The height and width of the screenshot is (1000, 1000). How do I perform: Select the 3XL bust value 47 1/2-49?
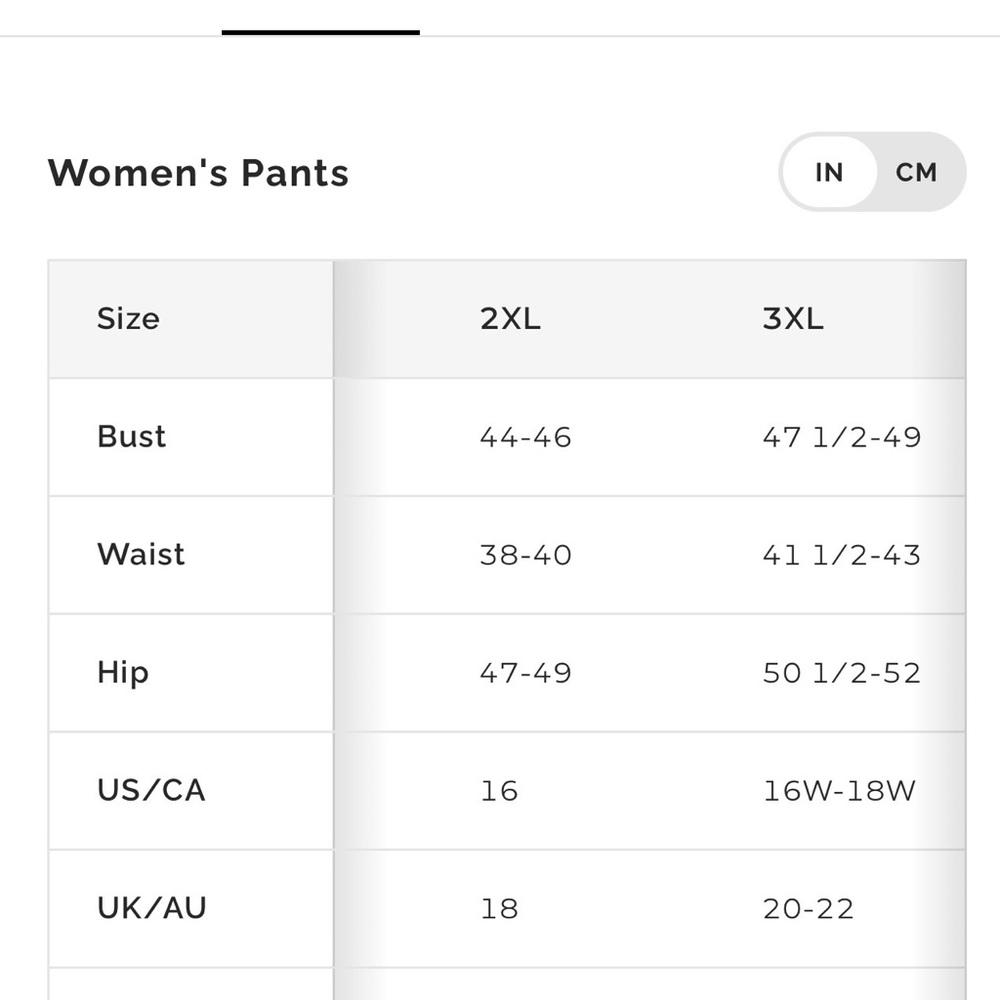pos(841,437)
